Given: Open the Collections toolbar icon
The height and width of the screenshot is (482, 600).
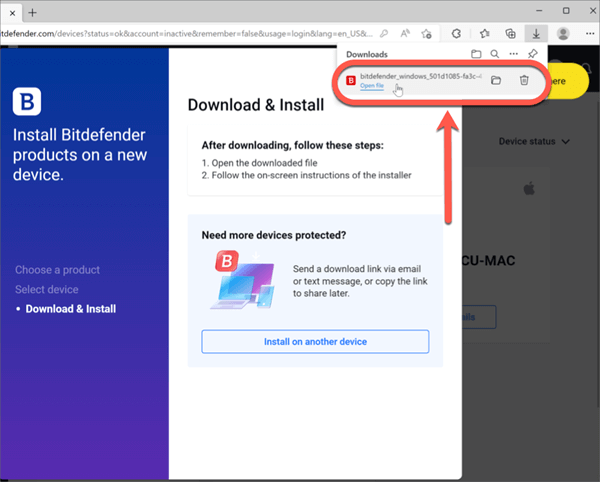Looking at the screenshot, I should (511, 33).
